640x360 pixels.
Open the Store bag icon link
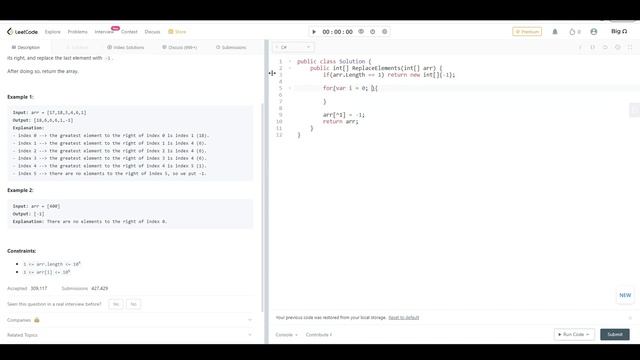177,31
